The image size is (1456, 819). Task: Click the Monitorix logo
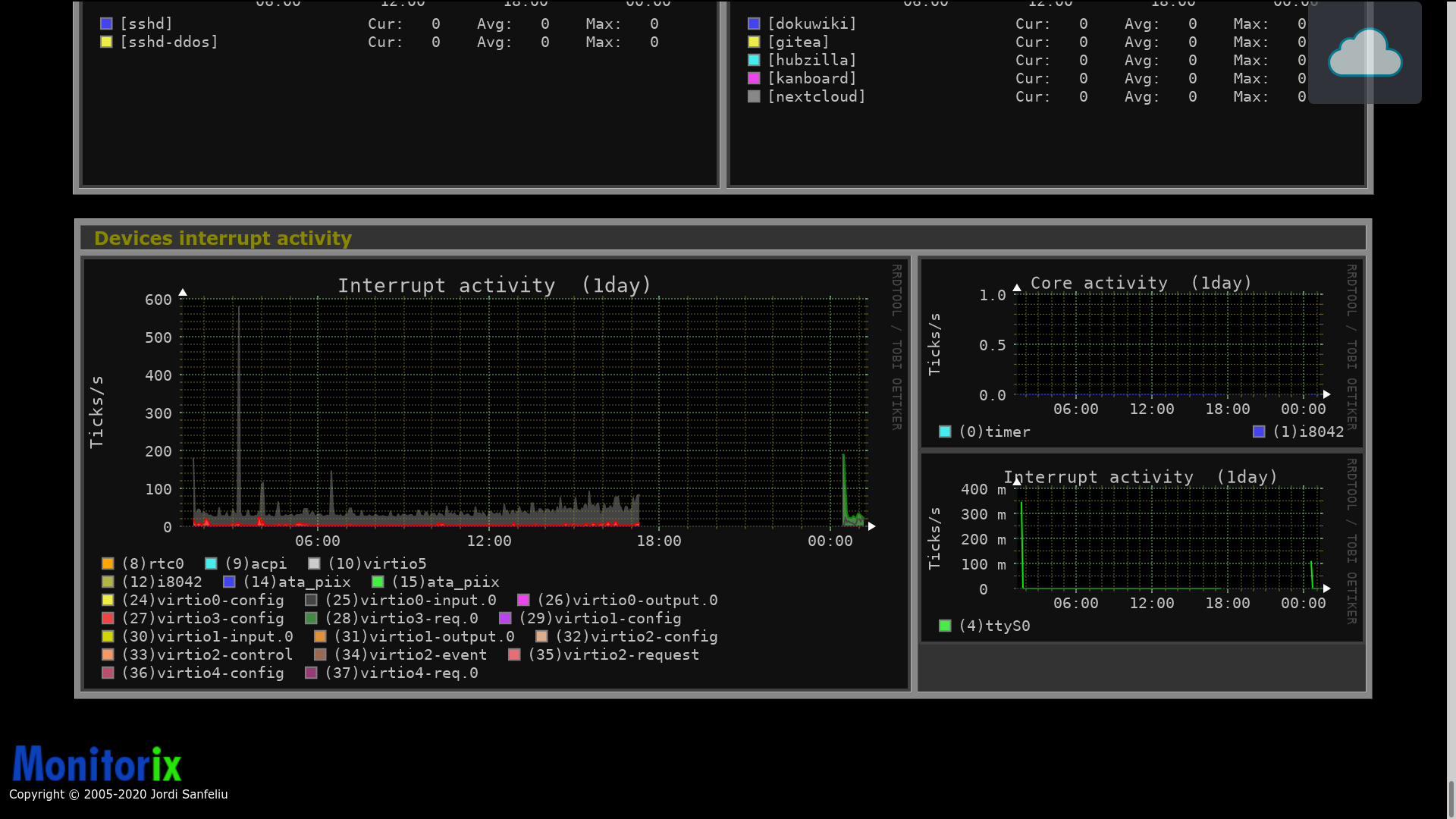[97, 764]
